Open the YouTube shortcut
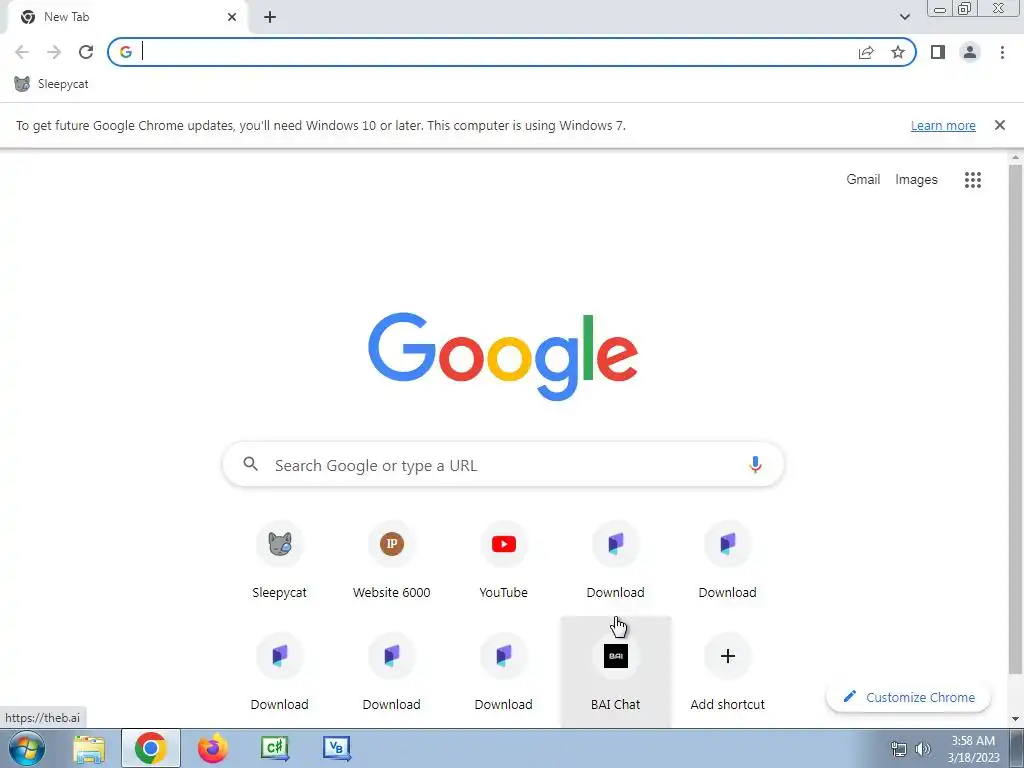 (x=504, y=562)
